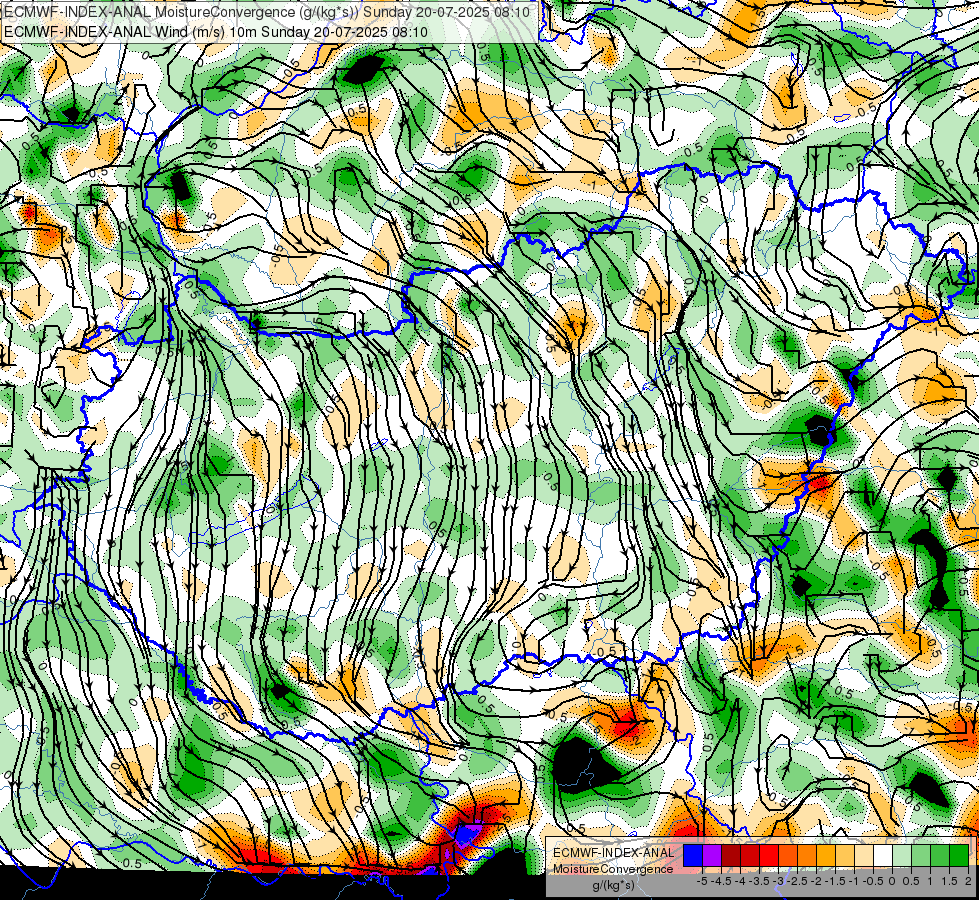Click the '-5' legend tick value
The image size is (979, 900).
[x=702, y=881]
